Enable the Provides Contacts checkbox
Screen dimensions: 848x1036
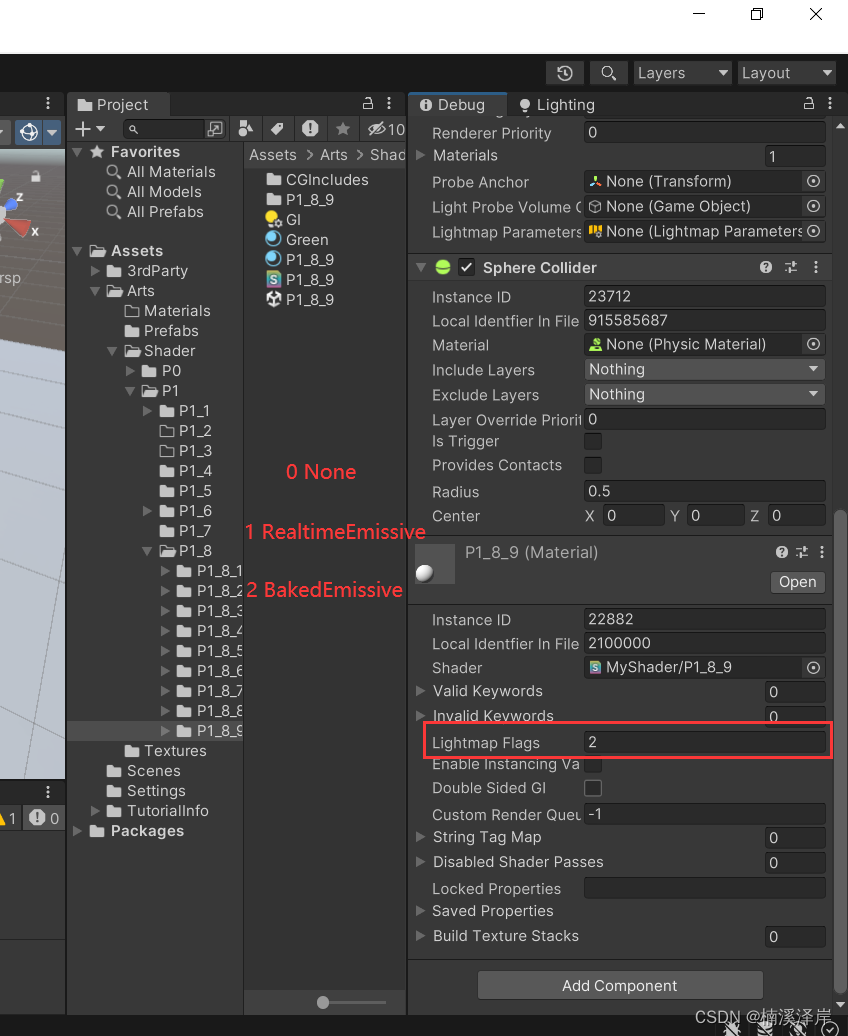pyautogui.click(x=592, y=465)
